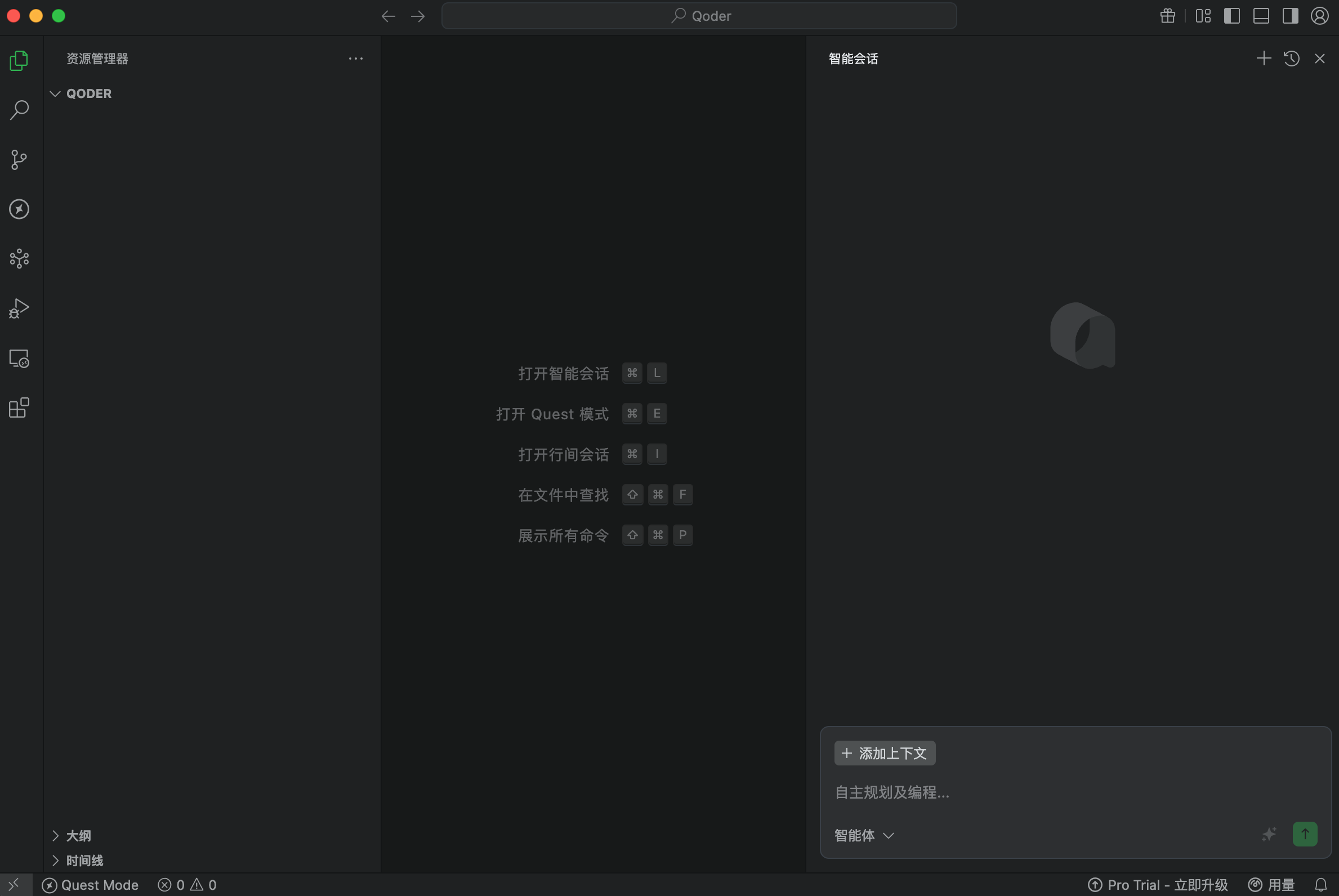Open the Run and Debug view
The width and height of the screenshot is (1339, 896).
click(19, 308)
